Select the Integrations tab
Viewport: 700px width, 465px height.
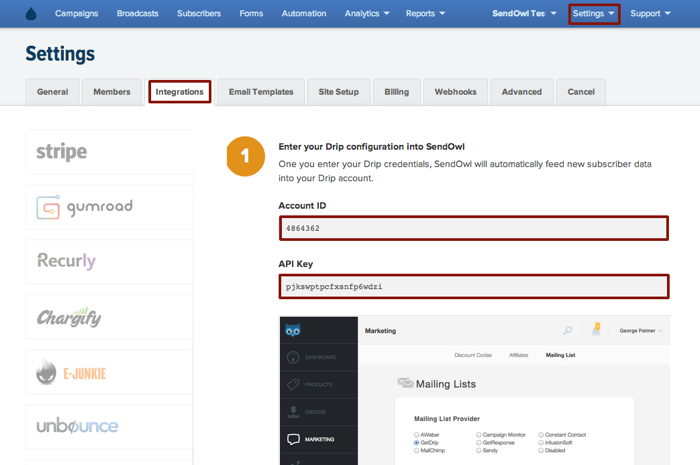(179, 92)
